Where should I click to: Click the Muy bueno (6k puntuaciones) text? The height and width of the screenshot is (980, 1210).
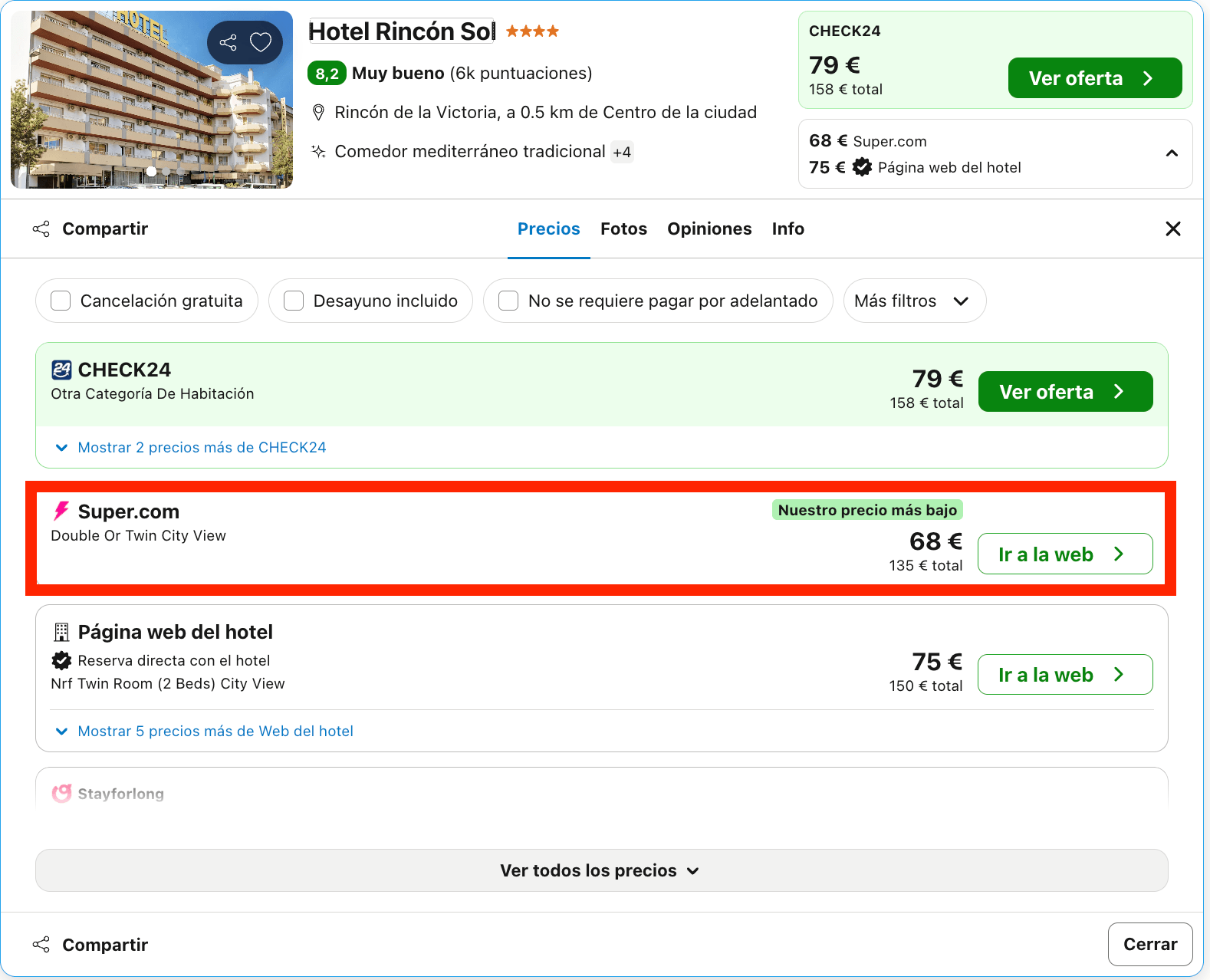(x=472, y=74)
